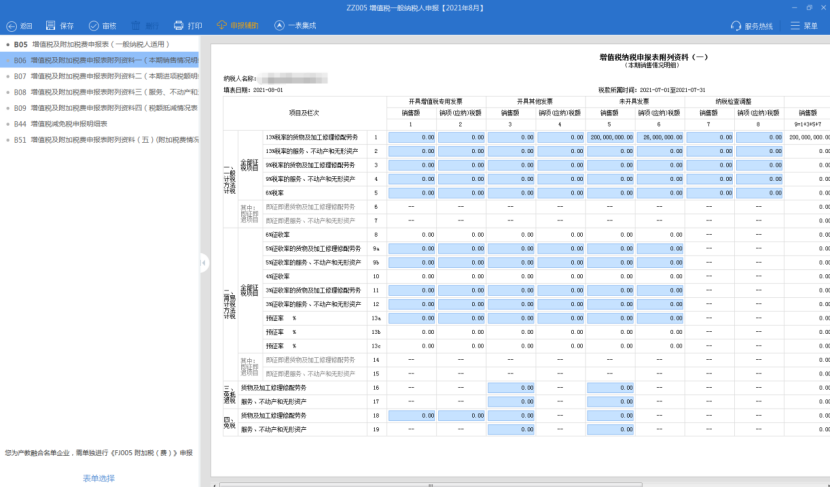
Task: Click the notice about FJ005 附加税(费) 申报
Action: [99, 453]
